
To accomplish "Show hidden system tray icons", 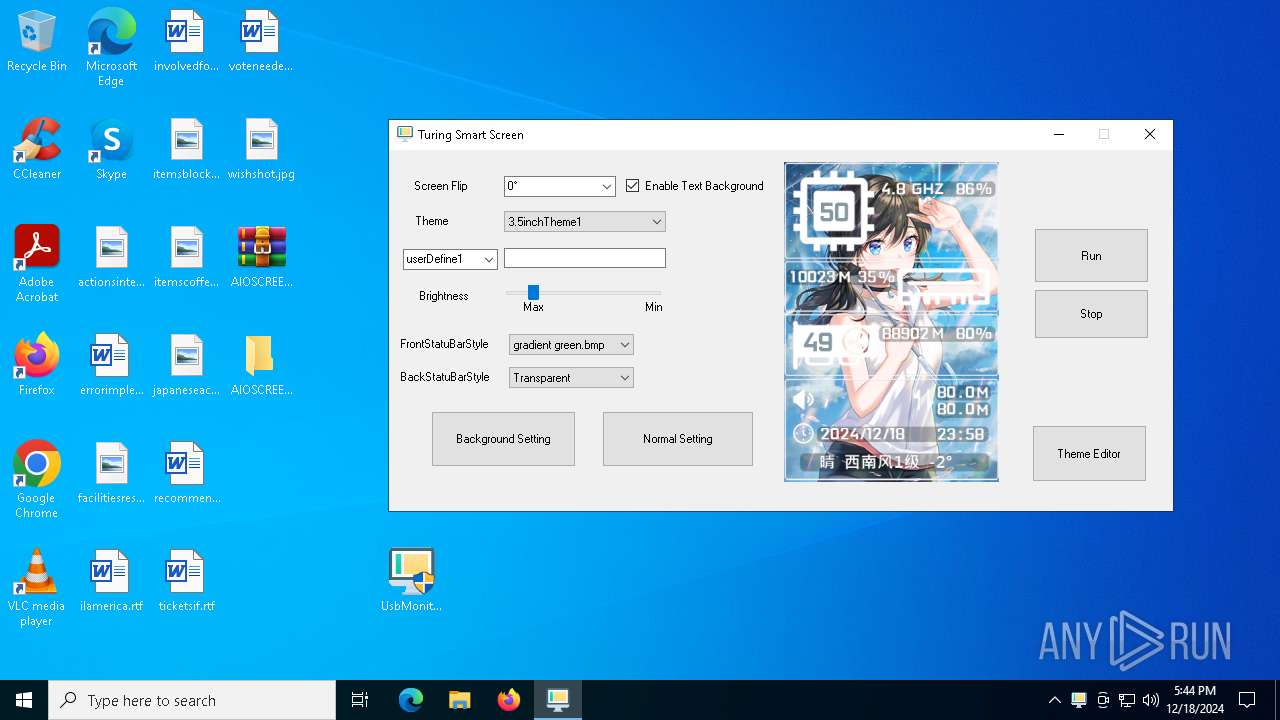I will coord(1054,700).
